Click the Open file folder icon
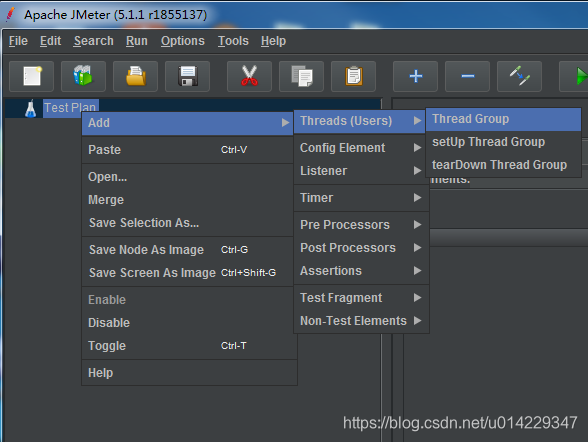The height and width of the screenshot is (442, 588). pos(135,76)
